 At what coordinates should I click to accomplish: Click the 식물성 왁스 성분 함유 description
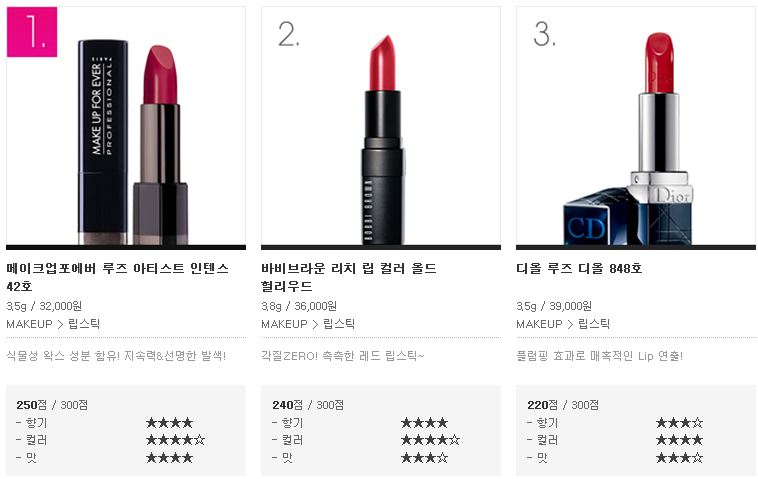pyautogui.click(x=116, y=356)
